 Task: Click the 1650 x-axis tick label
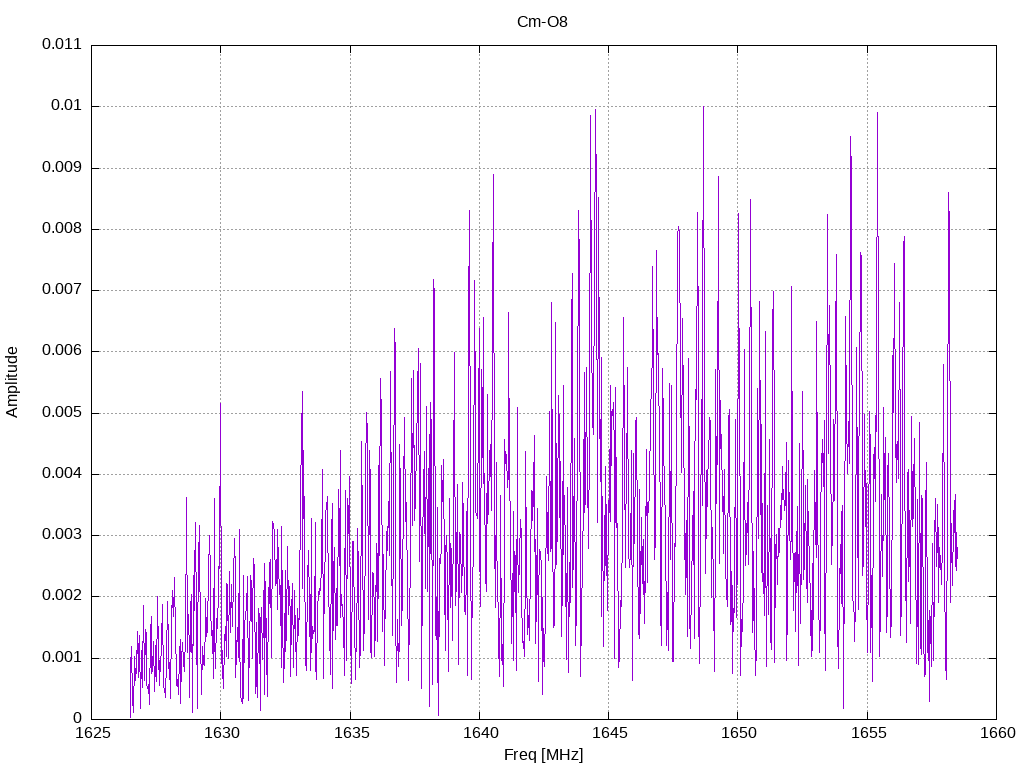(x=739, y=733)
